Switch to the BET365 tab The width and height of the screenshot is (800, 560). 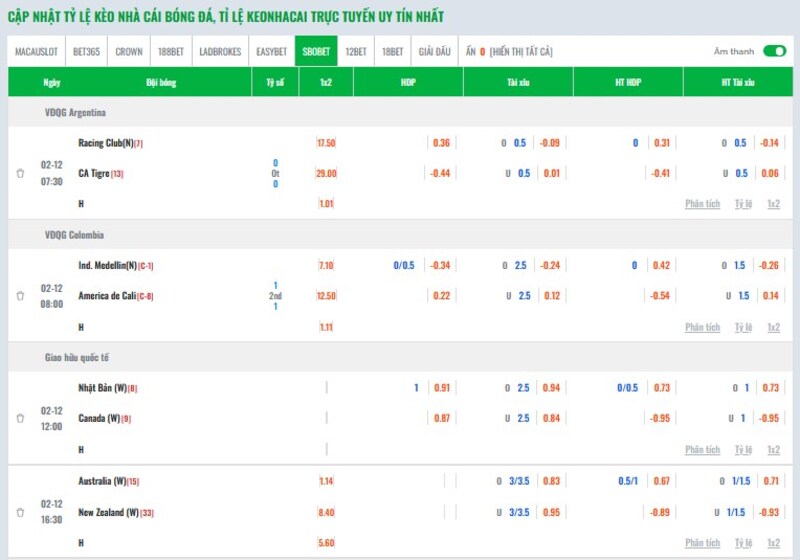(87, 51)
